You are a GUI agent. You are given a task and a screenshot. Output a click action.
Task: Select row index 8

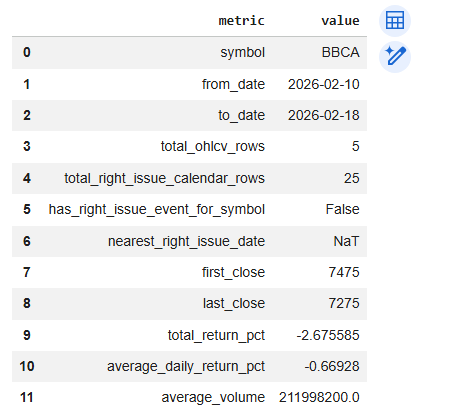(x=27, y=303)
